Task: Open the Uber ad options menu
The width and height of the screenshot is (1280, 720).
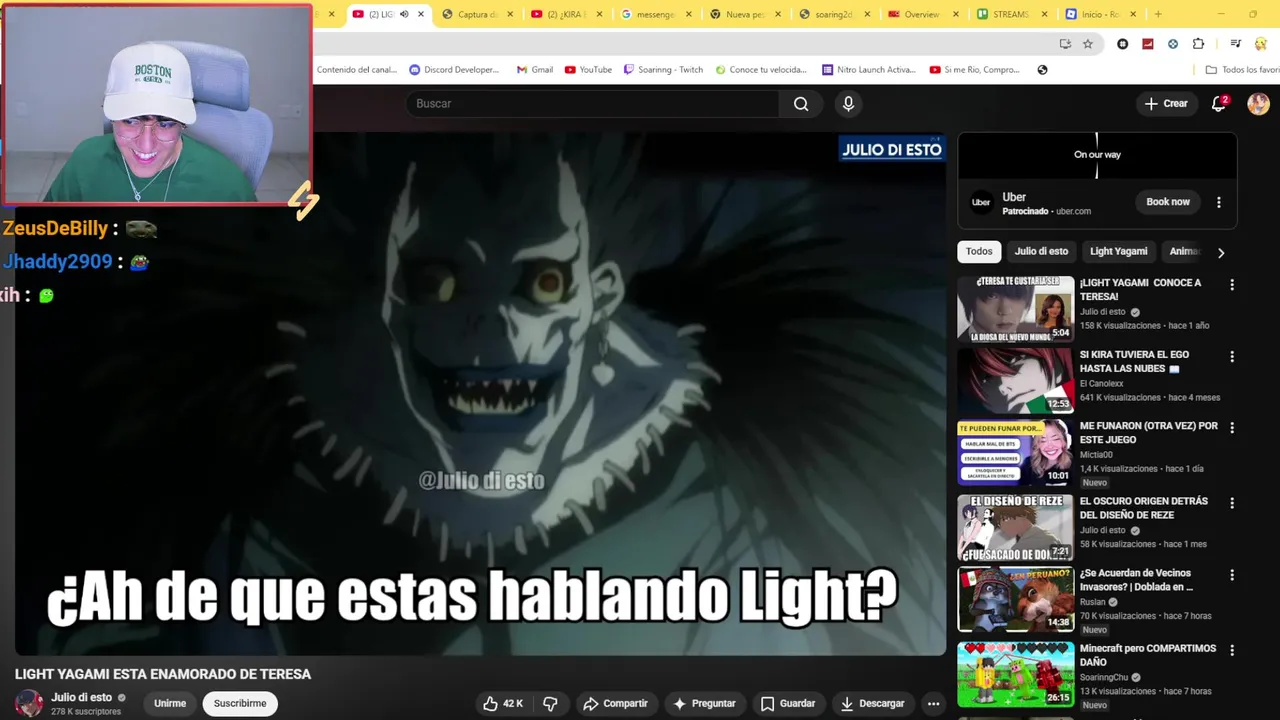Action: tap(1218, 202)
